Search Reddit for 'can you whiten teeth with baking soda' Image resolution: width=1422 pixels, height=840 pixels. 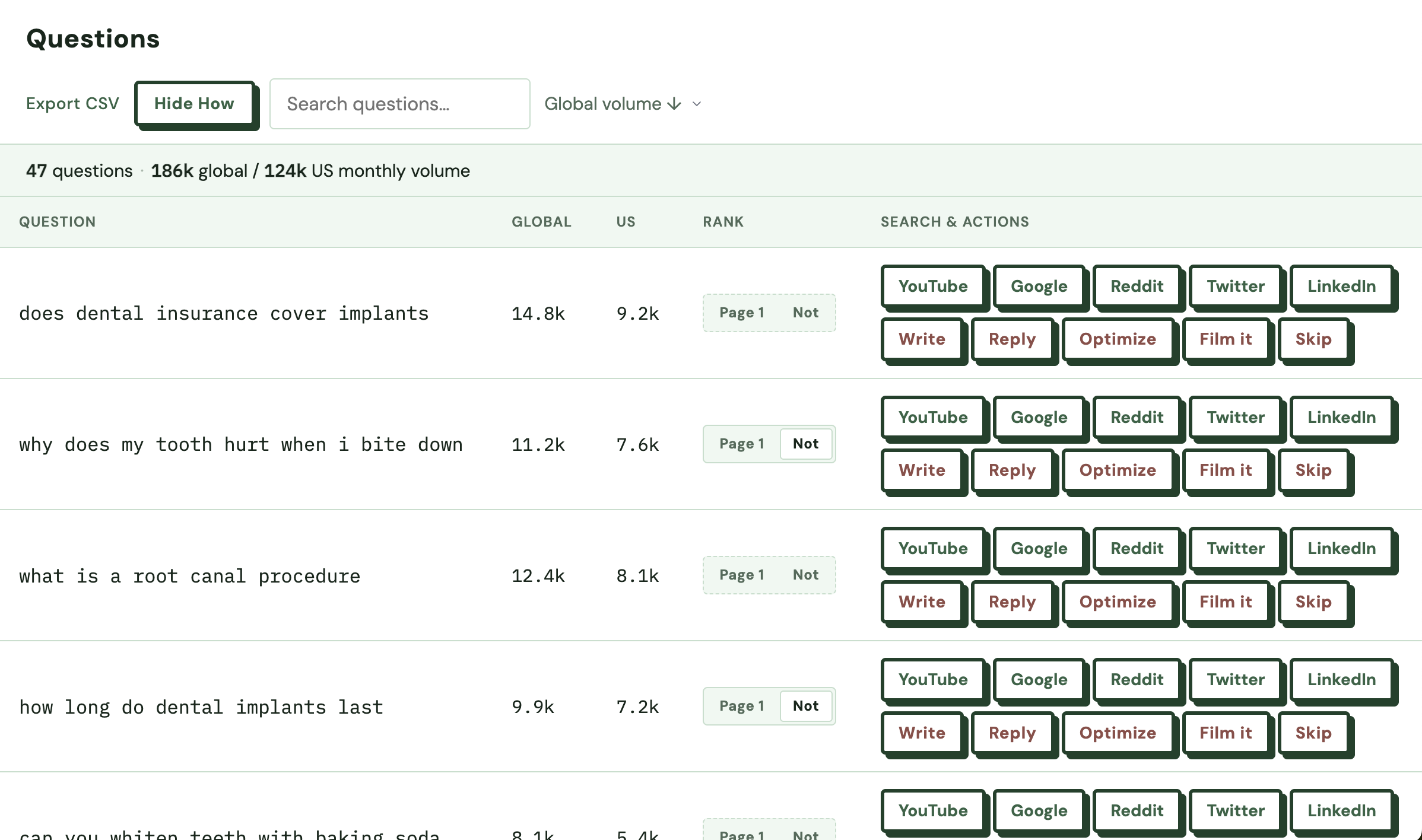coord(1137,810)
